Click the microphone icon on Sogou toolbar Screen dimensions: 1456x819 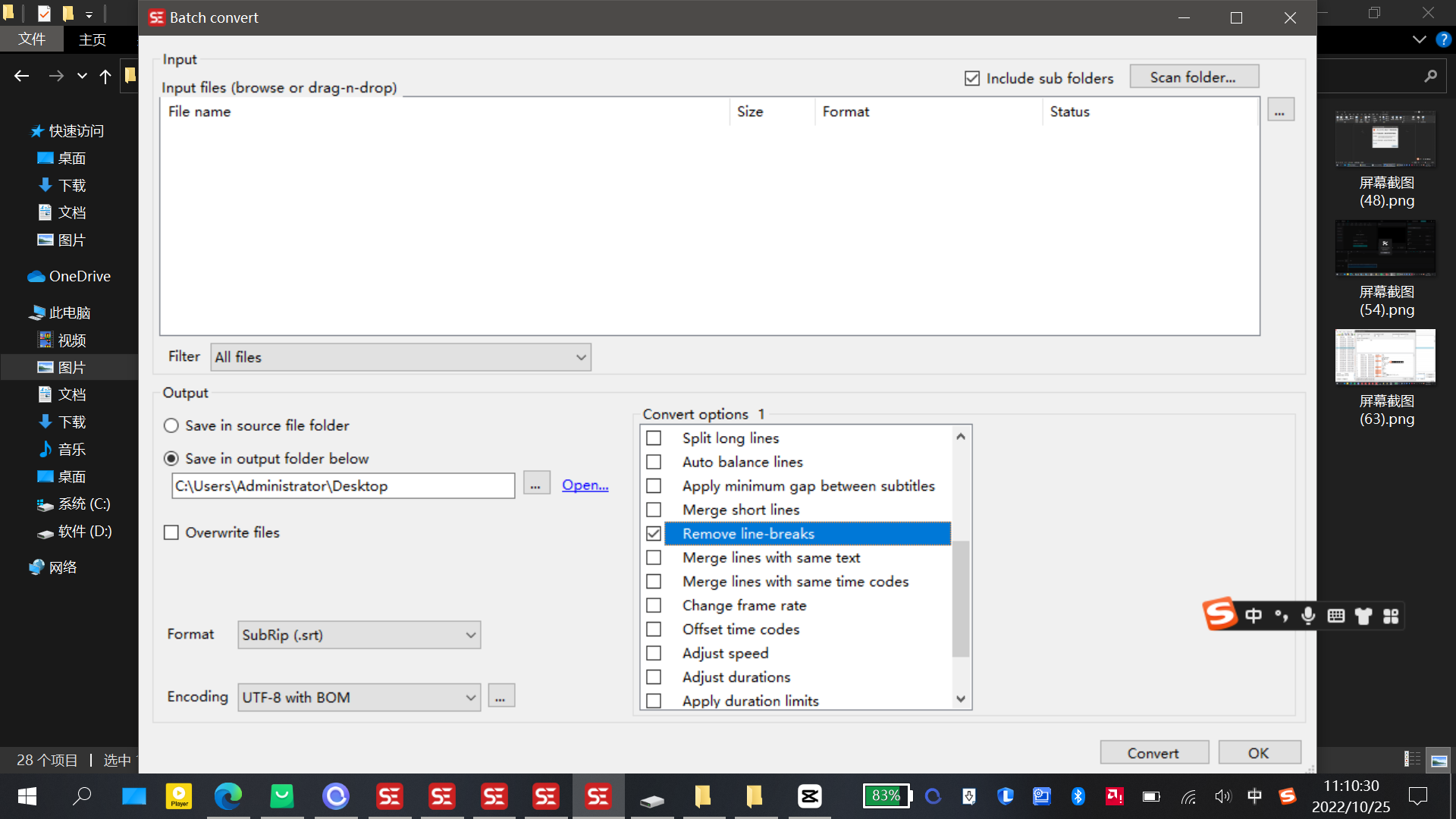[1308, 616]
